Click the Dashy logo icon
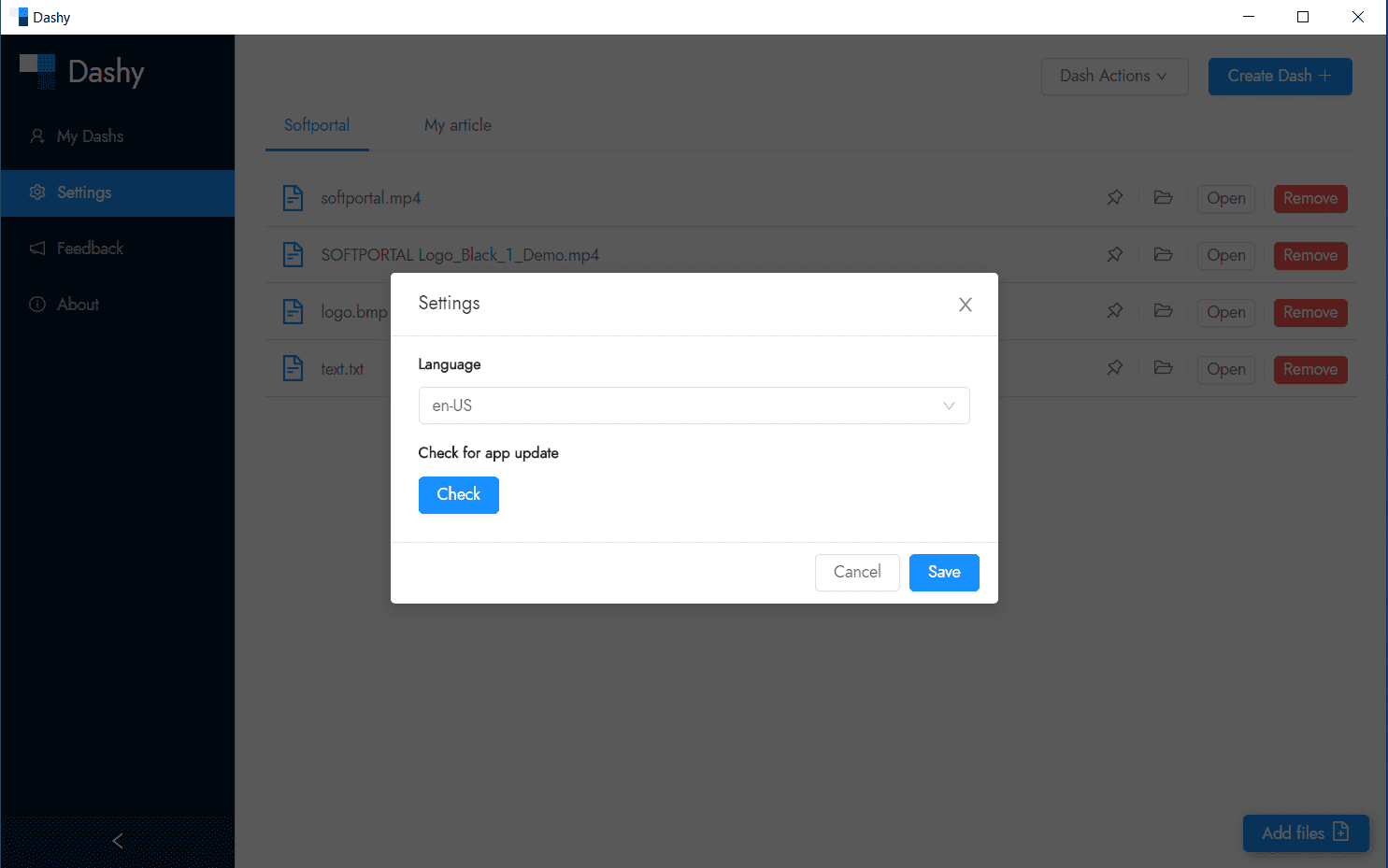The height and width of the screenshot is (868, 1388). (x=38, y=71)
